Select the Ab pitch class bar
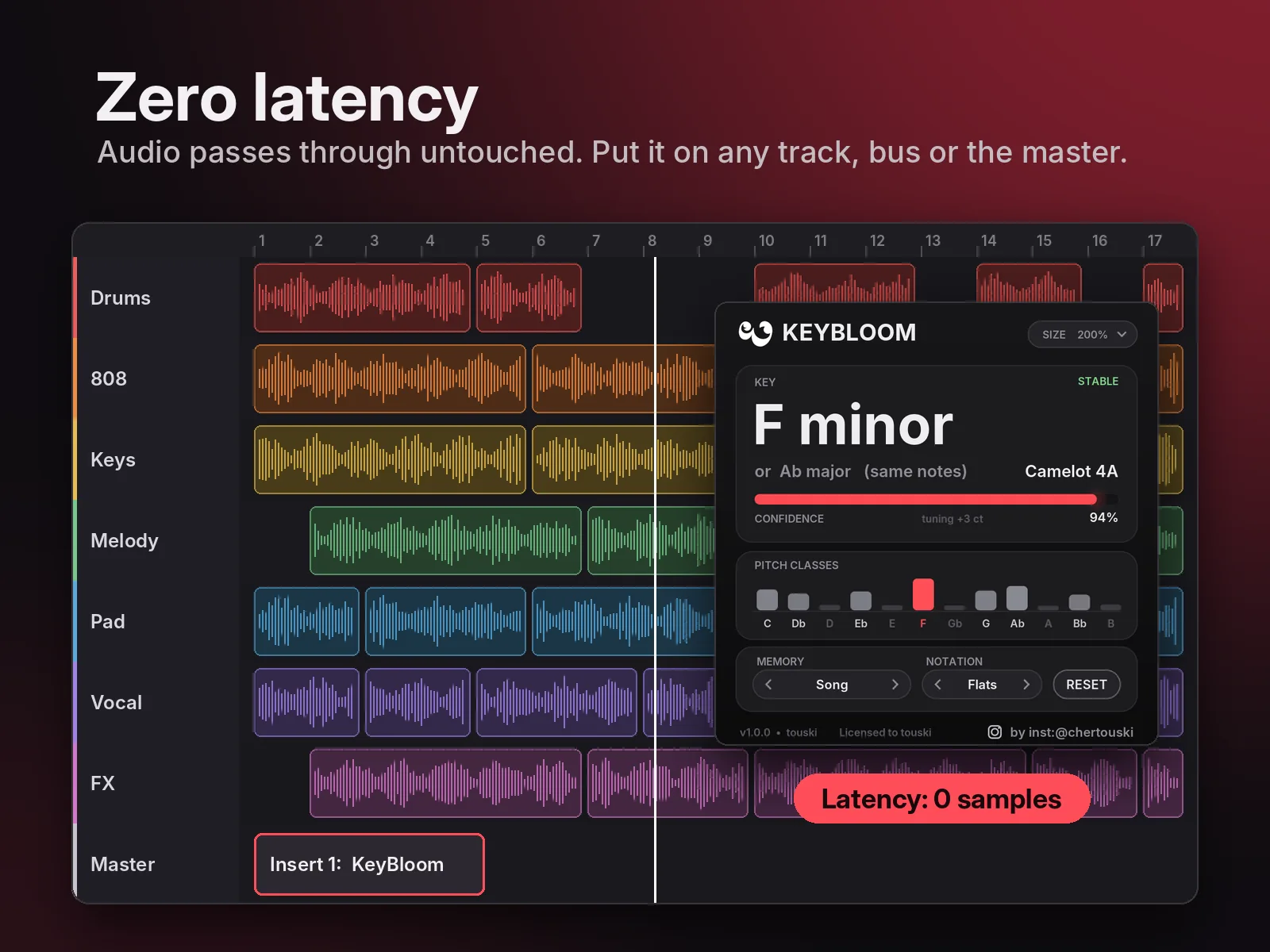 coord(1017,597)
